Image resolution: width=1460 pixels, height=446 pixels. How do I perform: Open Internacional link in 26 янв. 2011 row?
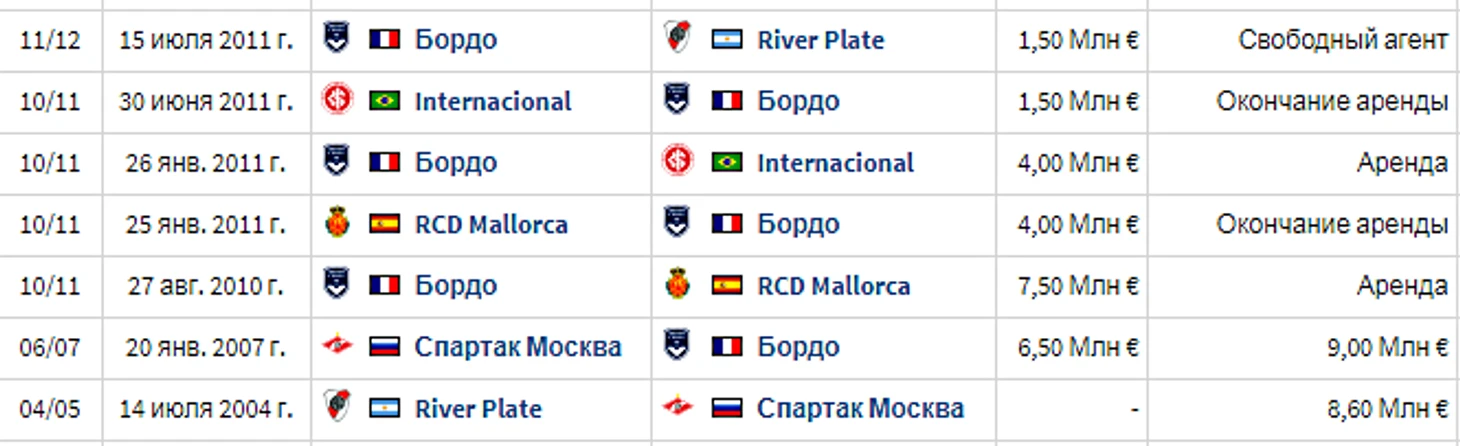835,163
